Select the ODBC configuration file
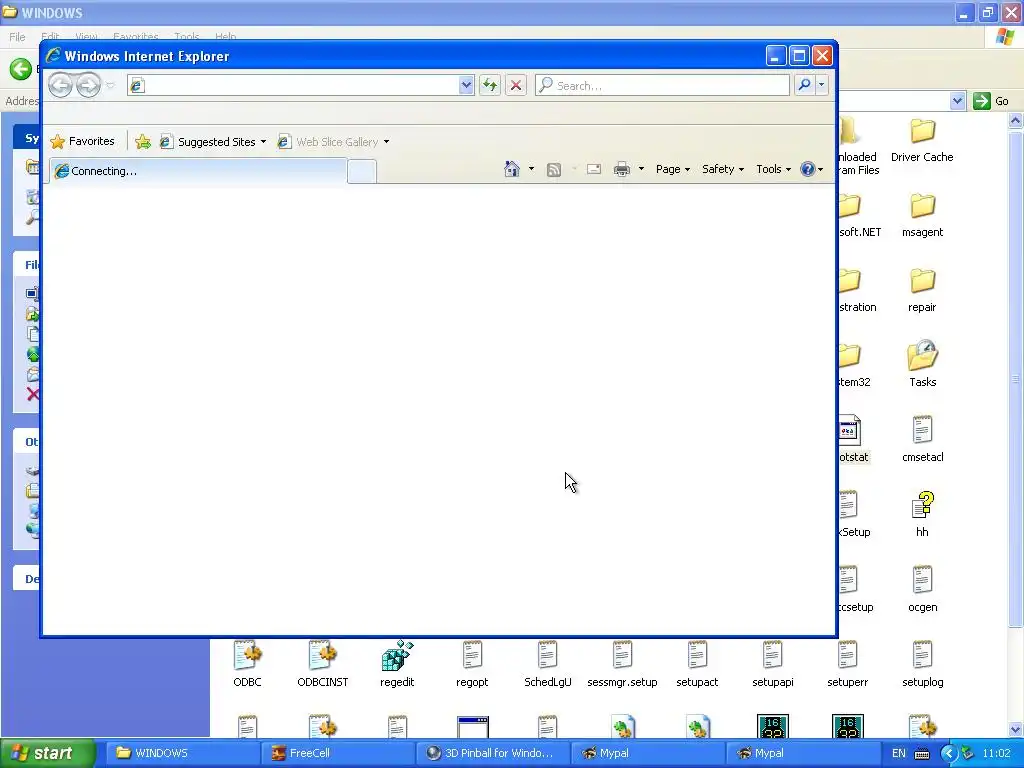 pyautogui.click(x=247, y=665)
